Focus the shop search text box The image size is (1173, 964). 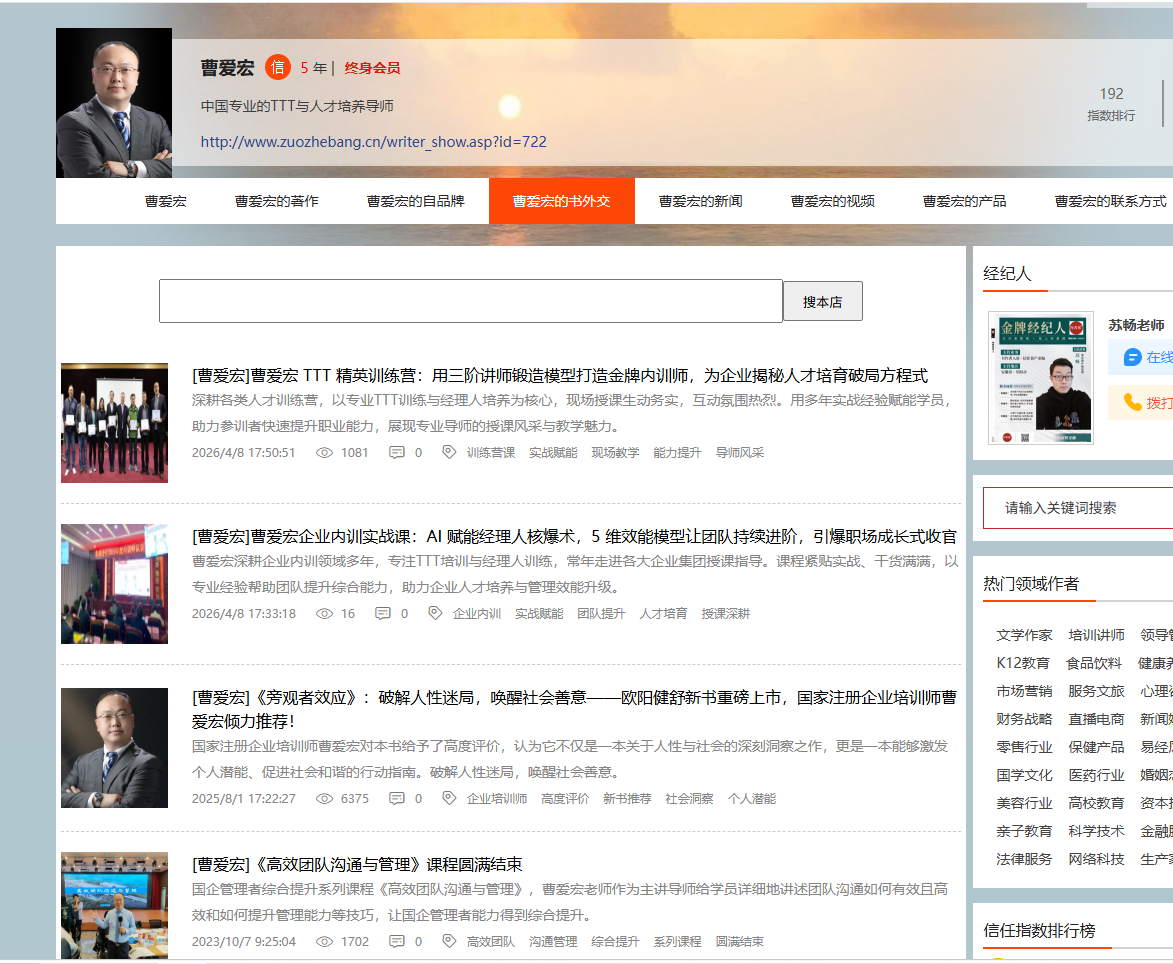point(470,301)
